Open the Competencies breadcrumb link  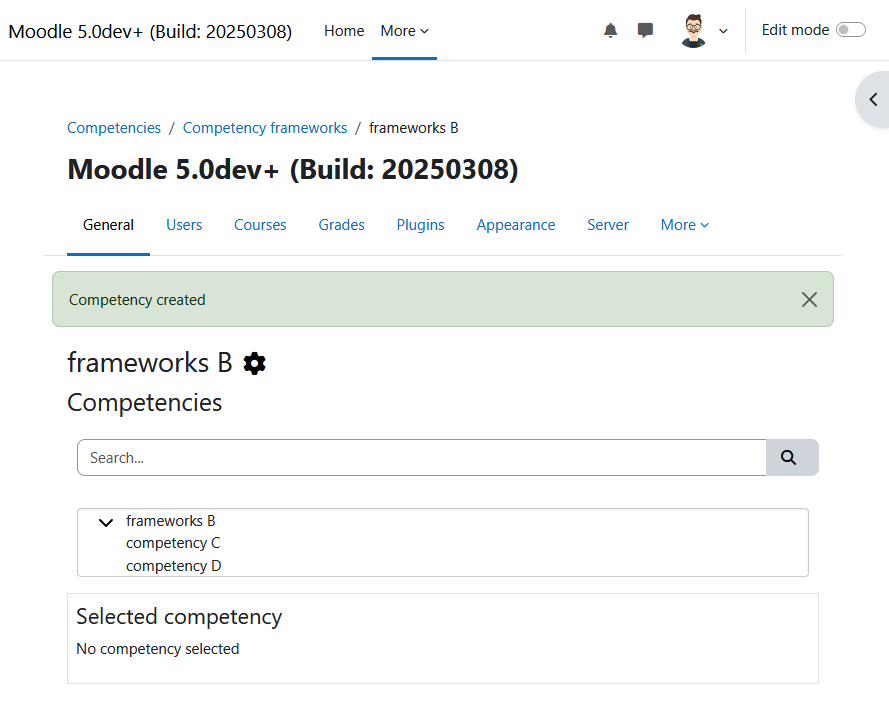[x=114, y=128]
